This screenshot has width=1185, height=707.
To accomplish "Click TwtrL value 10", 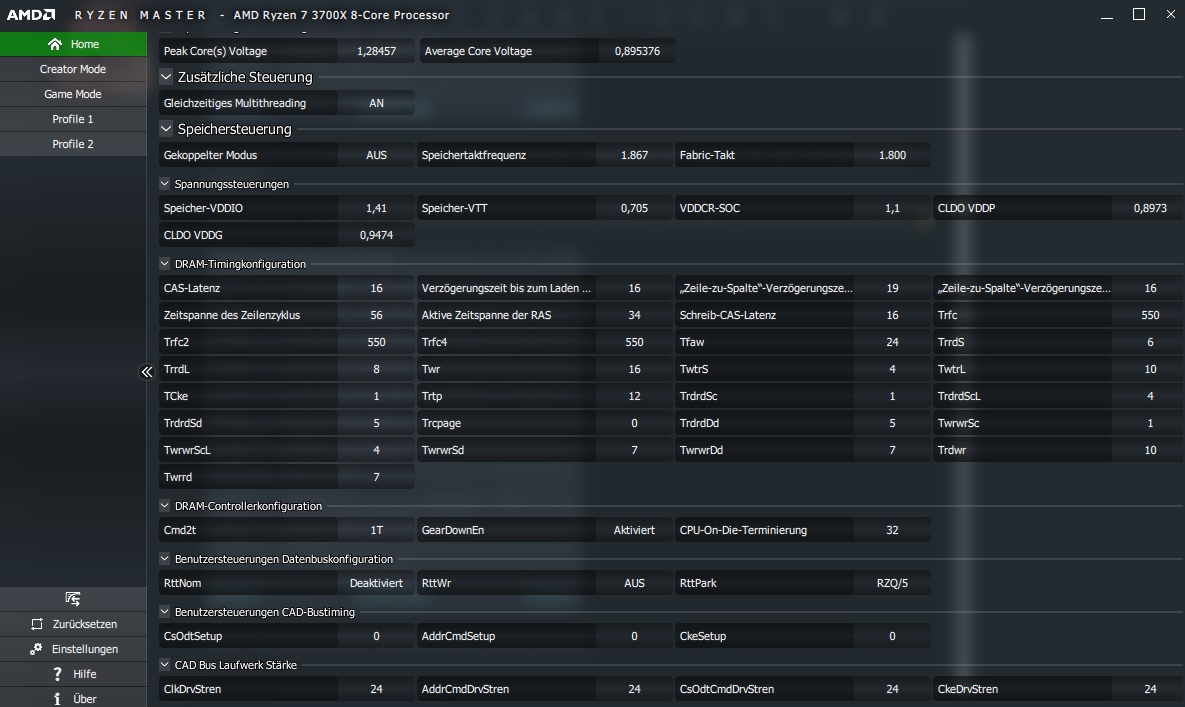I will tap(1150, 369).
